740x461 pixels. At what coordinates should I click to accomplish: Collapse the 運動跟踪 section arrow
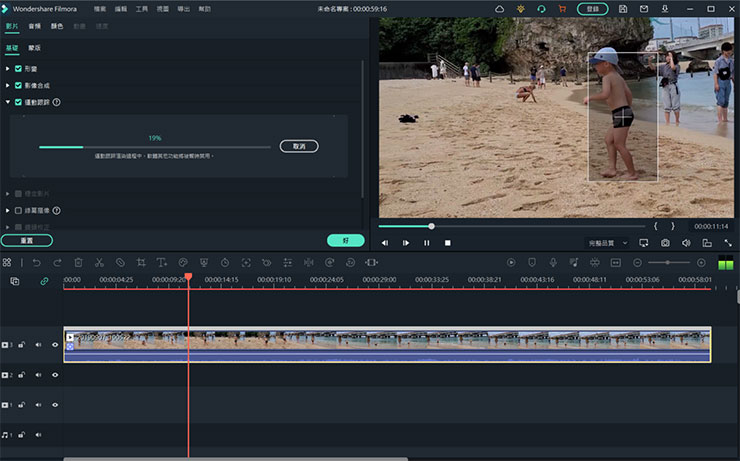[x=8, y=102]
